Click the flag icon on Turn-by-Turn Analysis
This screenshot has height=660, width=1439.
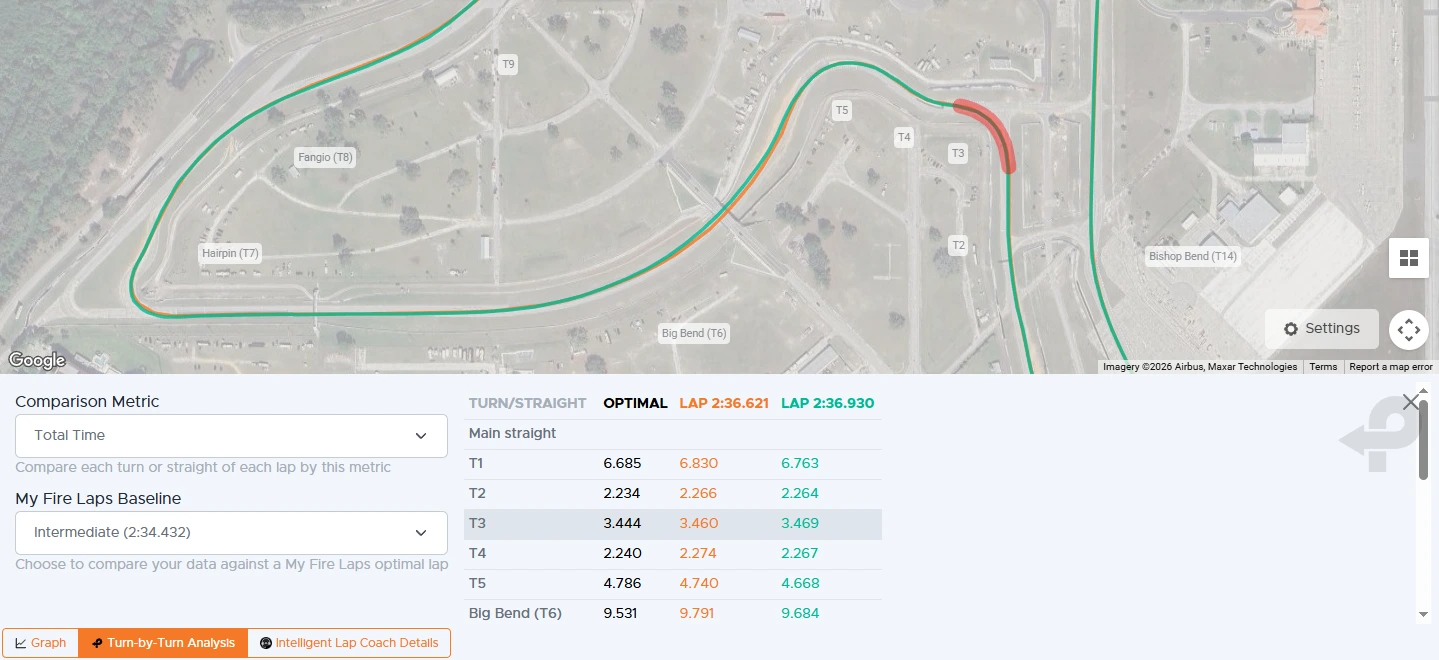click(97, 642)
